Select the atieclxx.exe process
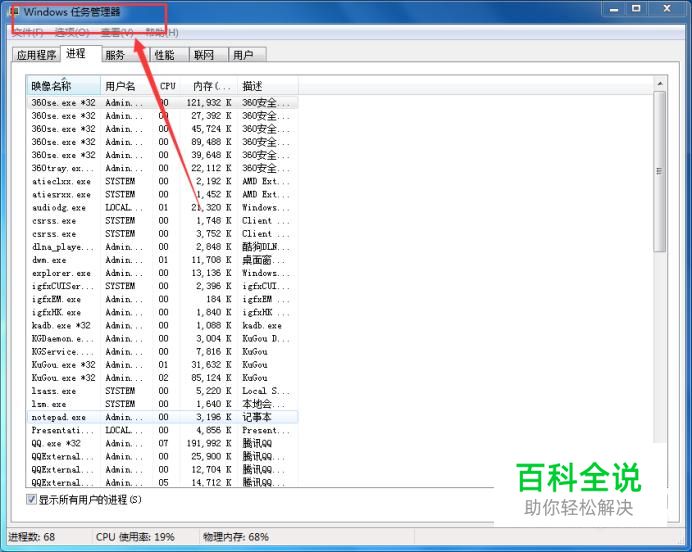Image resolution: width=692 pixels, height=552 pixels. pos(162,181)
